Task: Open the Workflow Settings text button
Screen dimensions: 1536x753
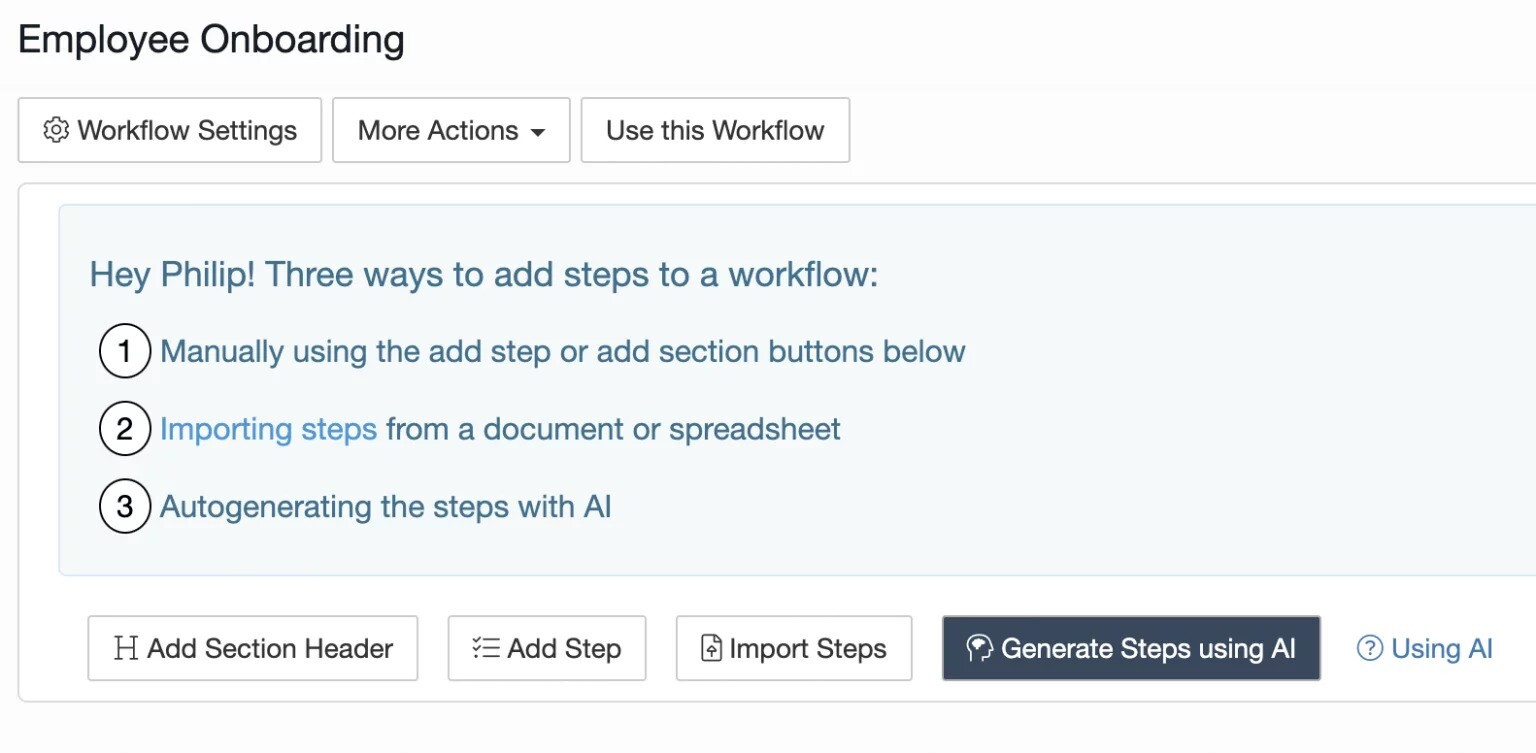Action: pos(187,130)
